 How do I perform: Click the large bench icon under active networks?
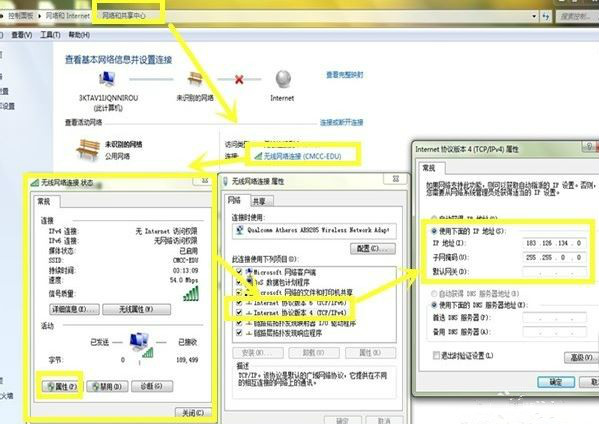(x=88, y=149)
